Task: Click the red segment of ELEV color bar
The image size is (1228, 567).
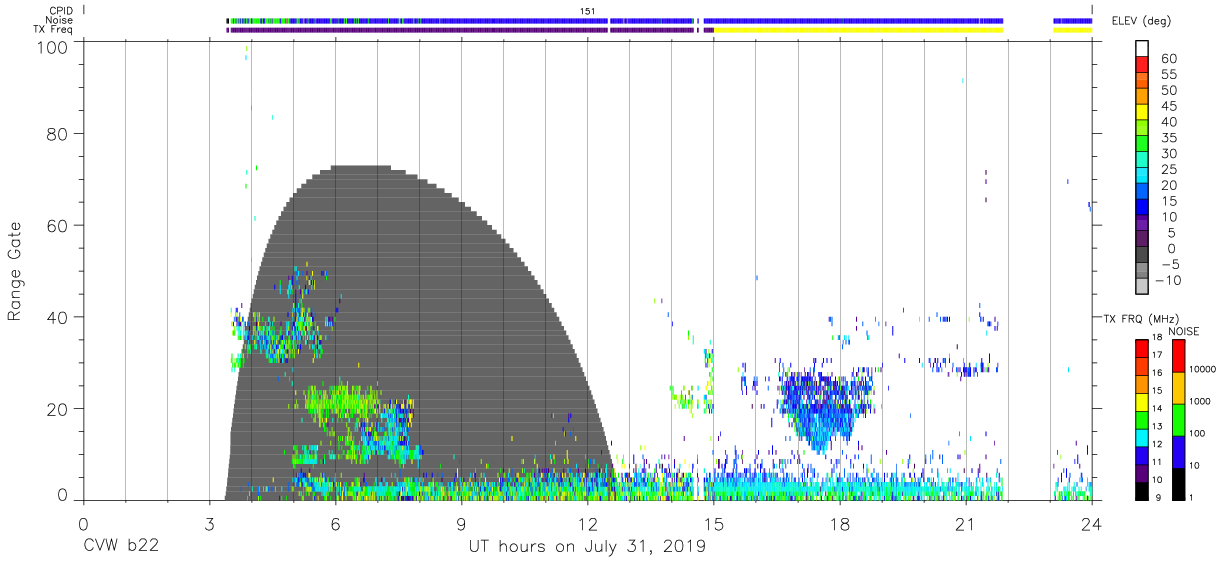Action: click(1142, 65)
